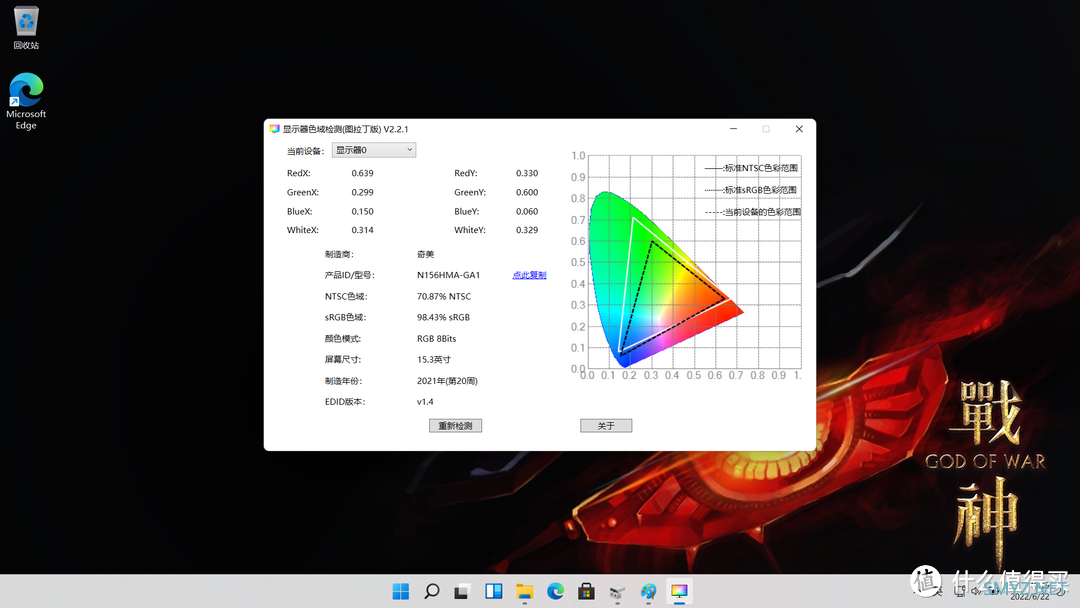Expand the 显示器0 device dropdown
The width and height of the screenshot is (1080, 608).
(374, 150)
